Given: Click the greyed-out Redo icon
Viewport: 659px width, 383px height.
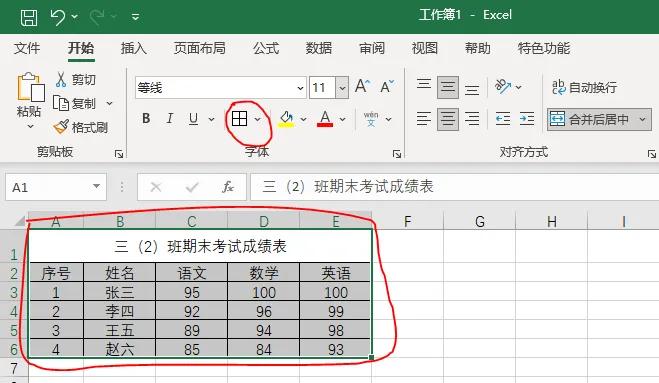Looking at the screenshot, I should [97, 17].
